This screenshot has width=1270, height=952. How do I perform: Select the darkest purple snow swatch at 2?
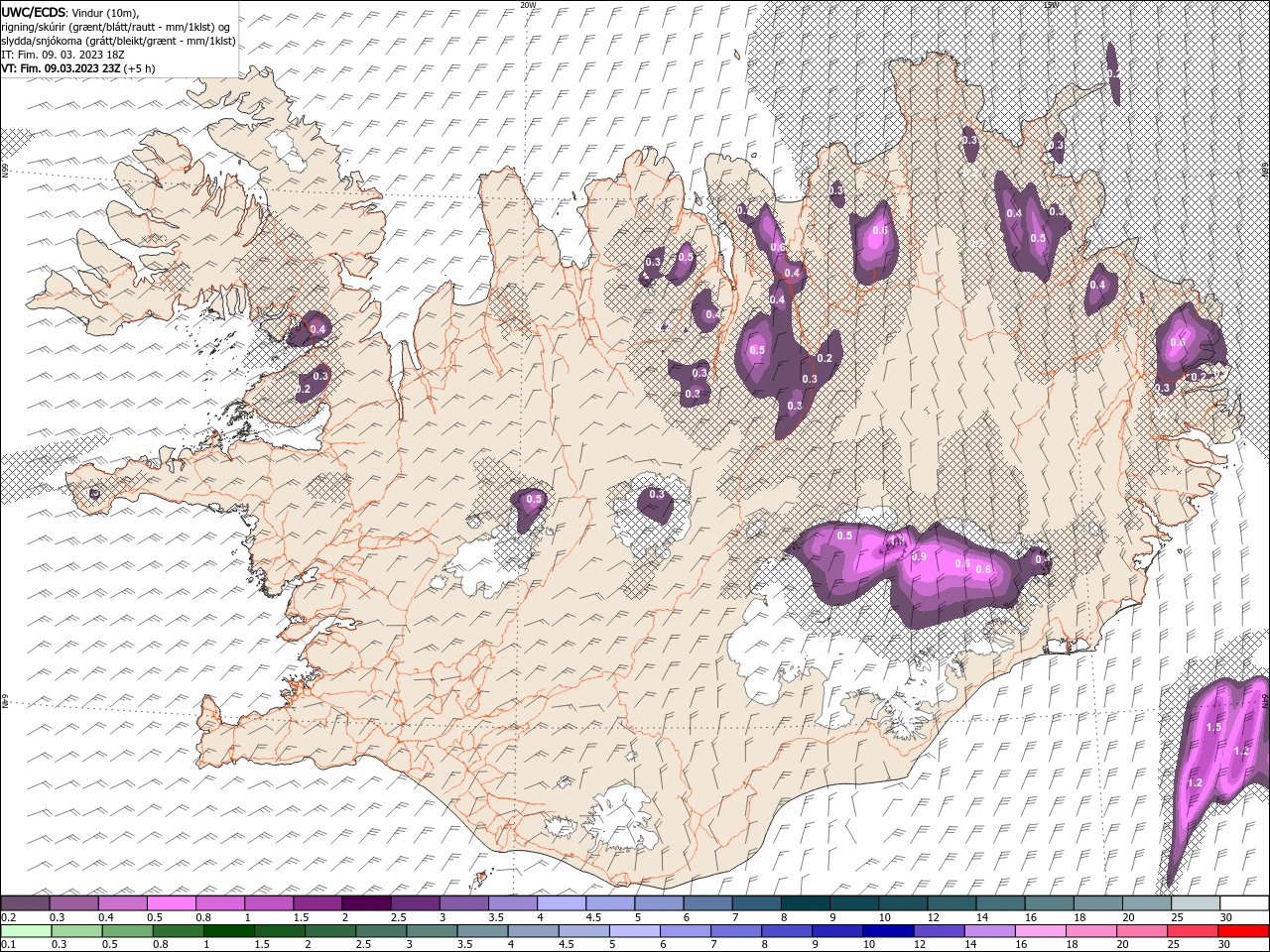tap(366, 903)
